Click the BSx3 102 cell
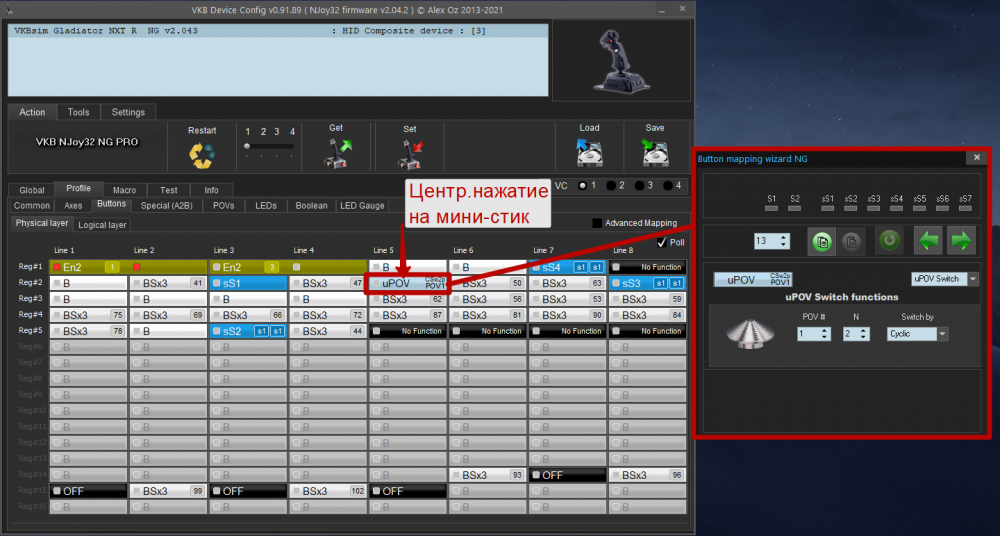1000x536 pixels. (x=328, y=491)
